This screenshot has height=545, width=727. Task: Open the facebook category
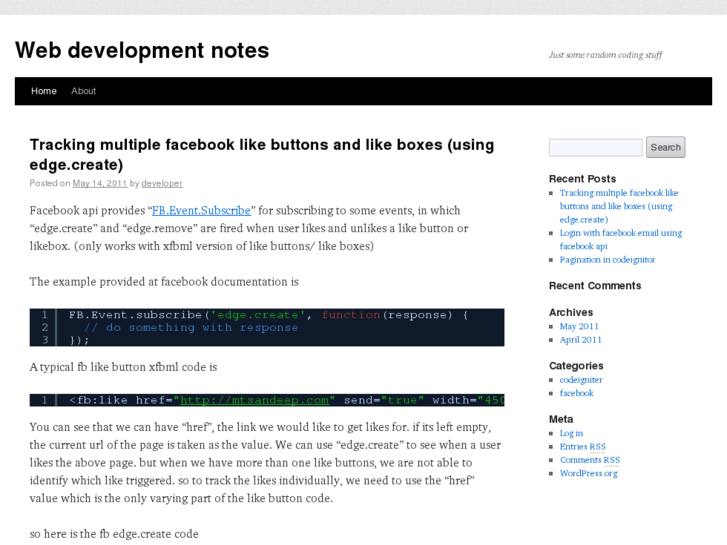(576, 393)
